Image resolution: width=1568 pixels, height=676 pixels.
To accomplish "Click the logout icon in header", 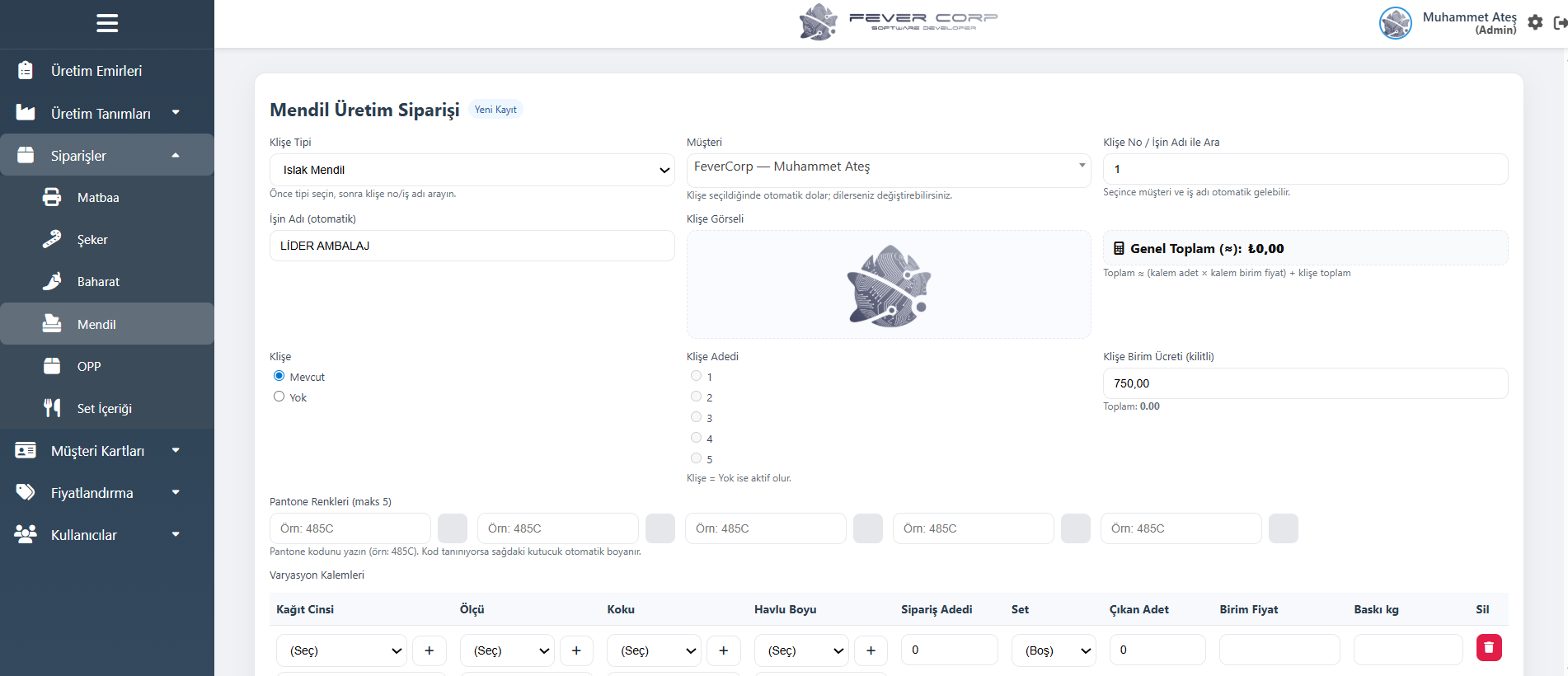I will (x=1560, y=22).
